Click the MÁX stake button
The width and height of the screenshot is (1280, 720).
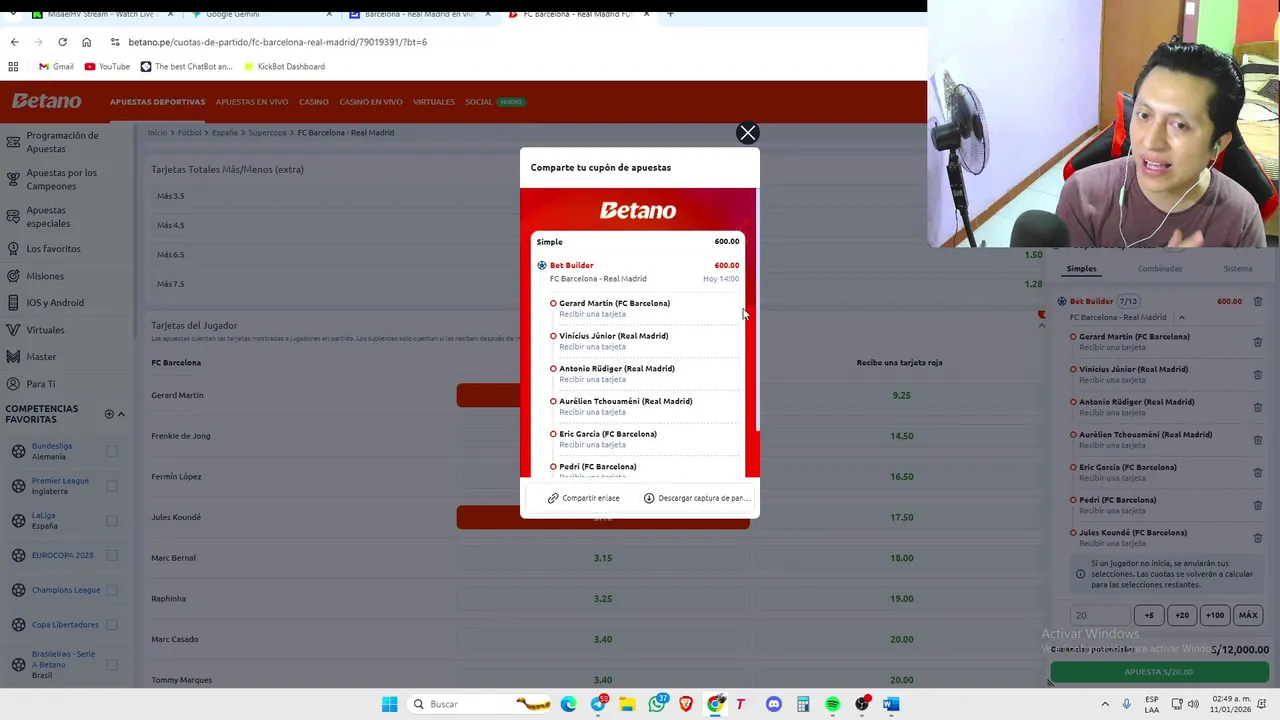pos(1248,616)
